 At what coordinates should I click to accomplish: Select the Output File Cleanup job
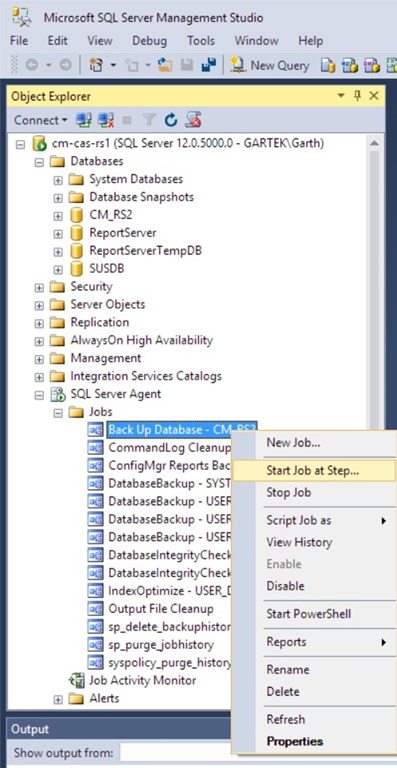pyautogui.click(x=161, y=609)
